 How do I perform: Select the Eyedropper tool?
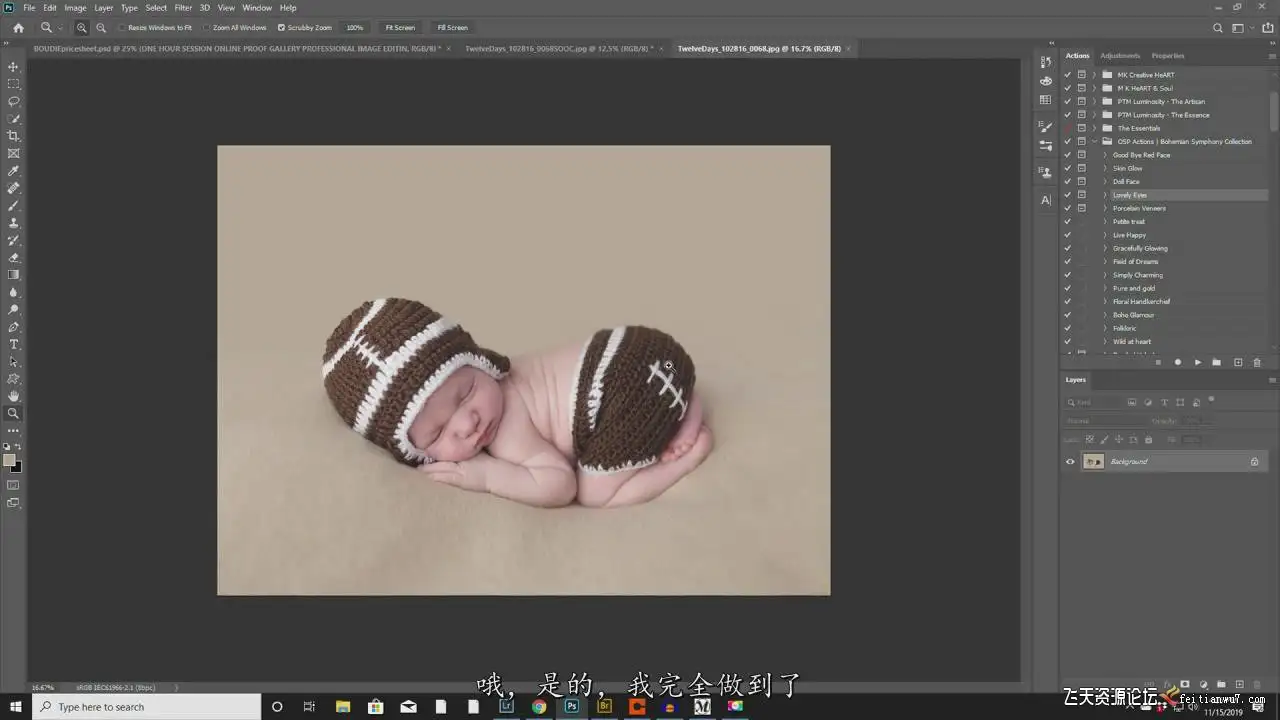pos(14,171)
